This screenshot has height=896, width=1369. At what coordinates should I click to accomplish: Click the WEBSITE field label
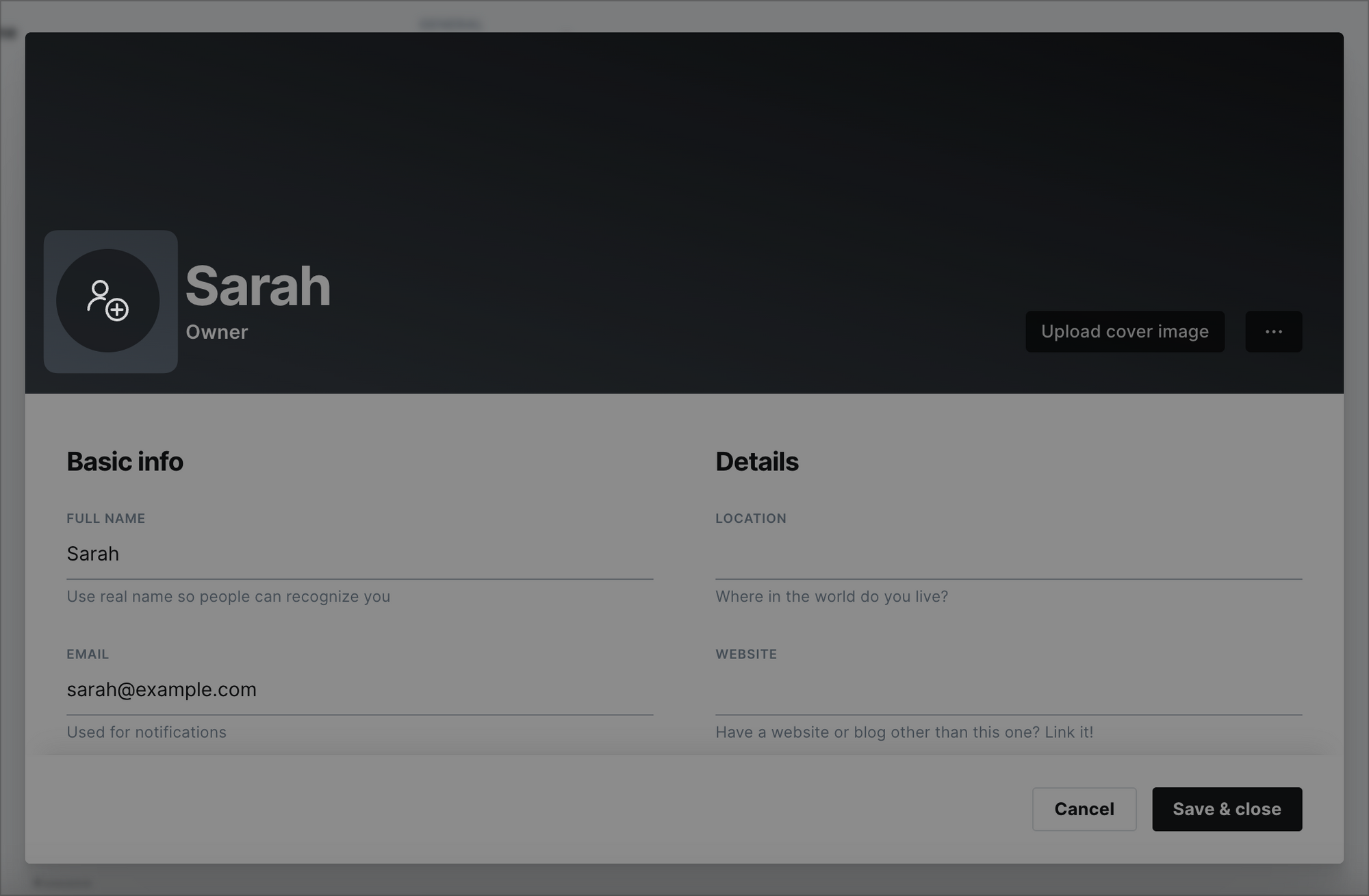tap(746, 654)
